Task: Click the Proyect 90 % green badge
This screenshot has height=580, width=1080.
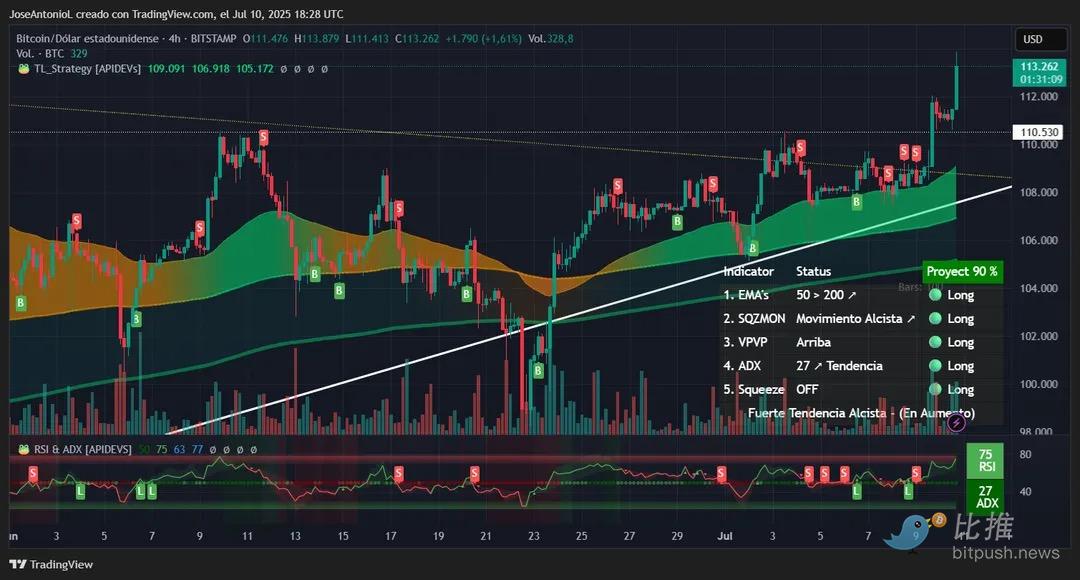Action: (x=961, y=271)
